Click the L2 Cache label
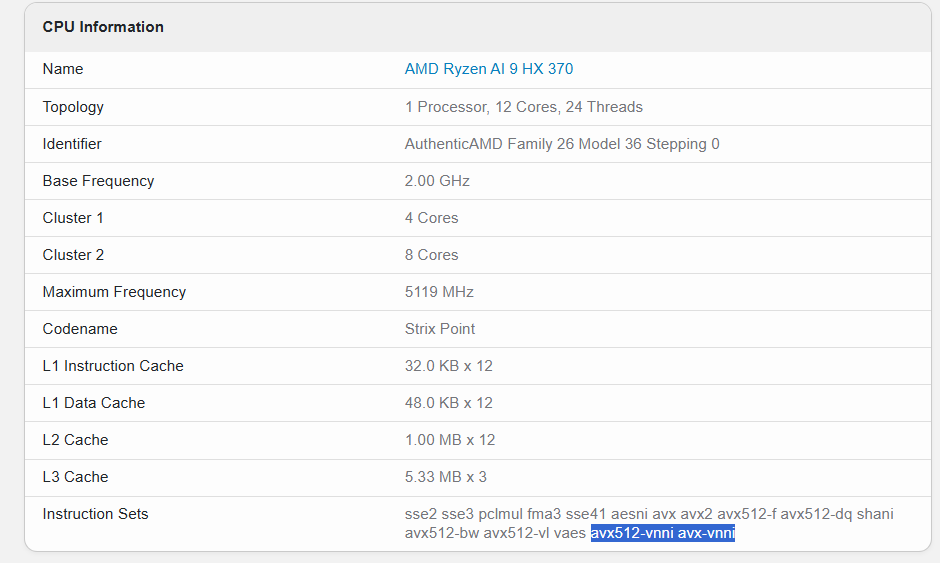940x563 pixels. pos(76,440)
